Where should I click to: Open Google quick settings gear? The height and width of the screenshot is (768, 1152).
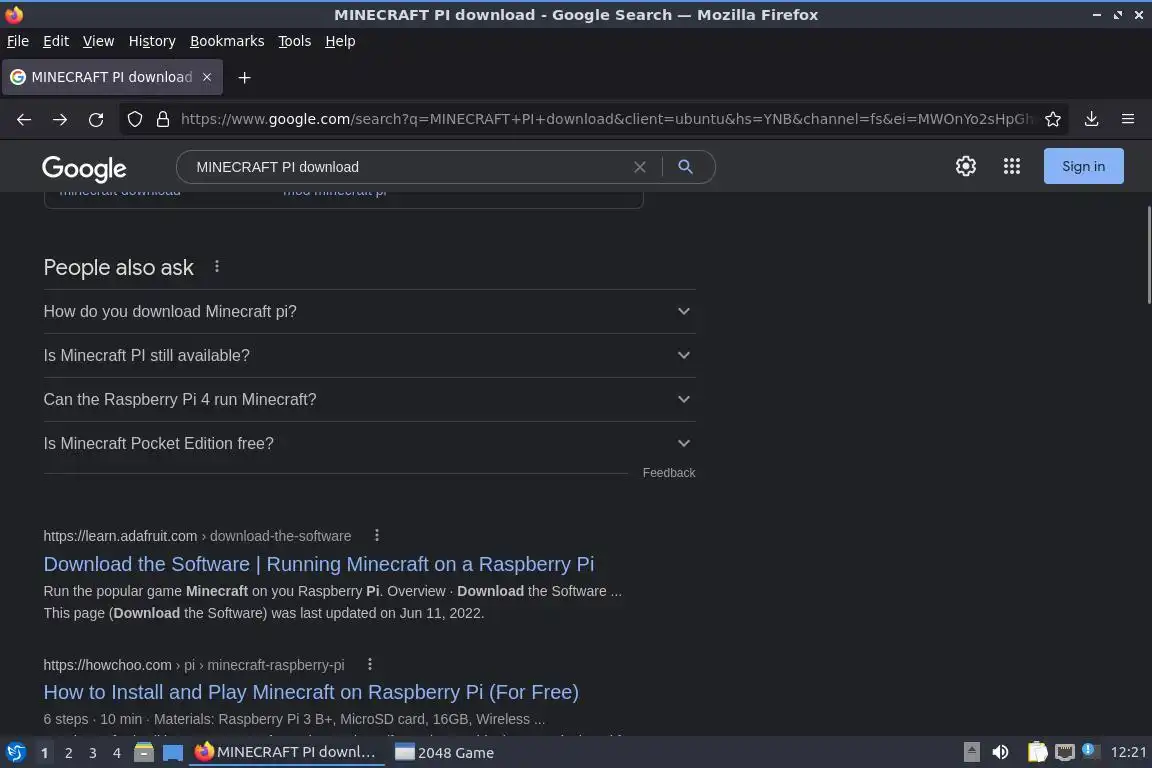[x=965, y=166]
